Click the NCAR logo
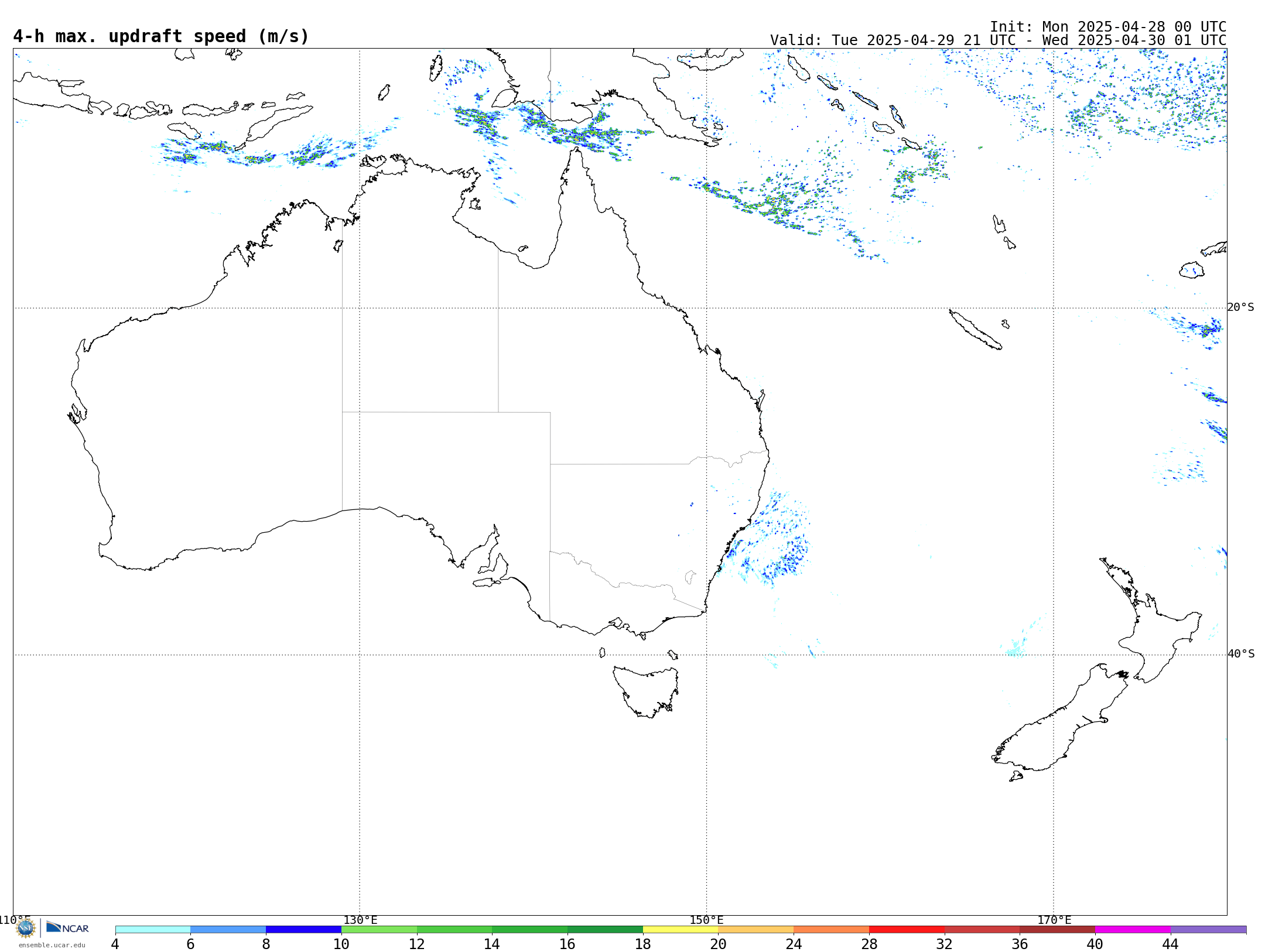 pyautogui.click(x=67, y=927)
